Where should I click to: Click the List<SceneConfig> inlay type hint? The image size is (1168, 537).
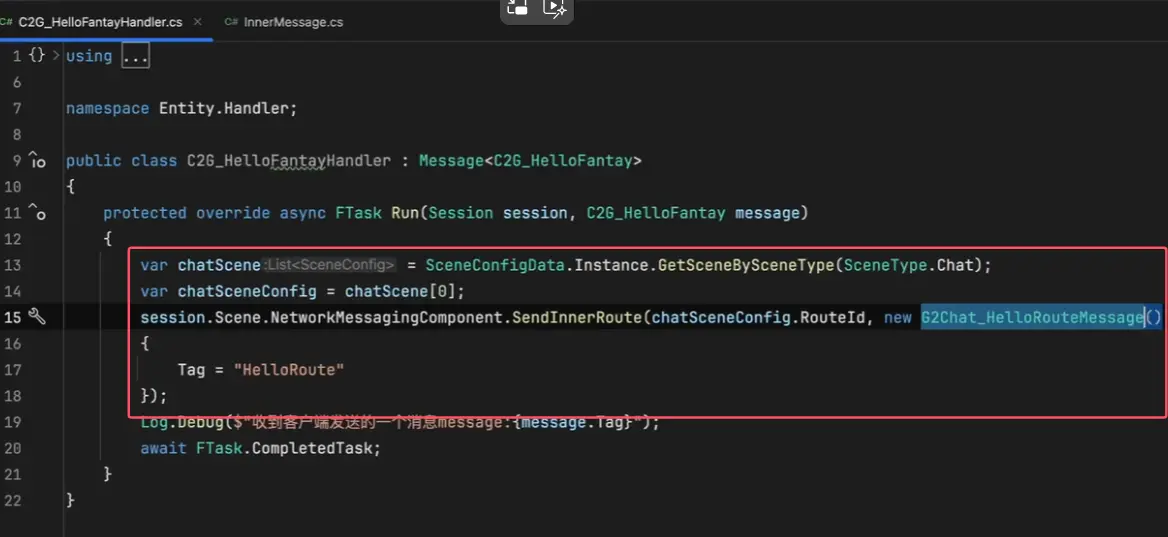click(329, 265)
